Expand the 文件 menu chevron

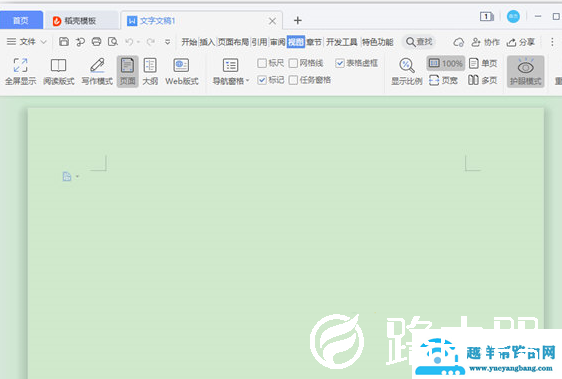point(43,42)
